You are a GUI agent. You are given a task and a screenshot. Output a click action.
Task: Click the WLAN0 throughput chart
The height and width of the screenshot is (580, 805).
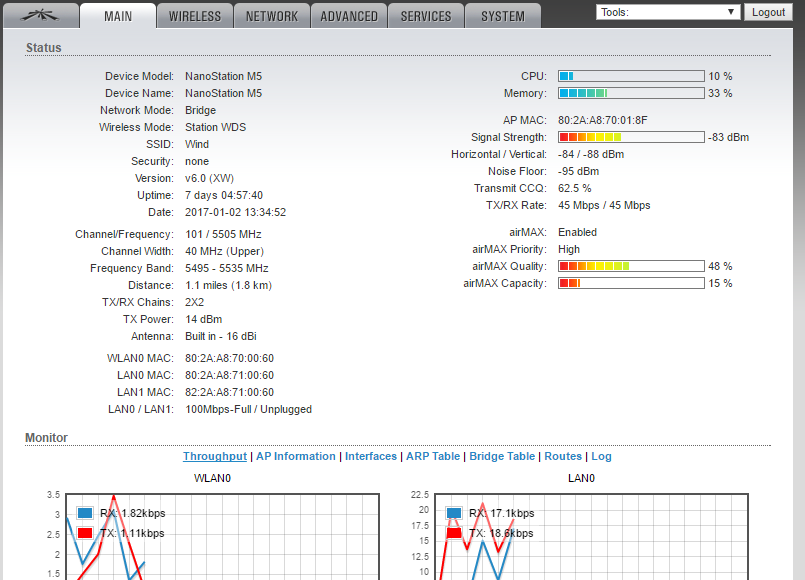tap(222, 537)
